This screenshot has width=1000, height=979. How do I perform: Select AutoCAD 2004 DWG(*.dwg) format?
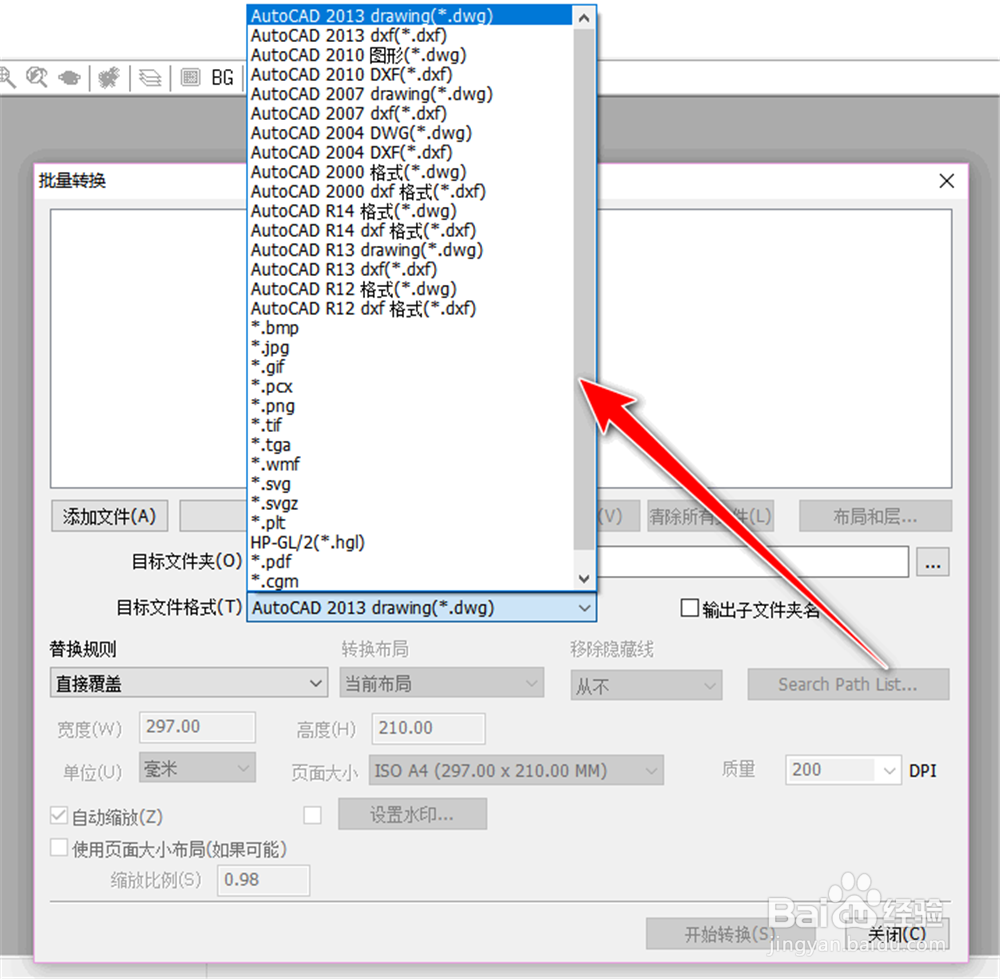coord(409,133)
